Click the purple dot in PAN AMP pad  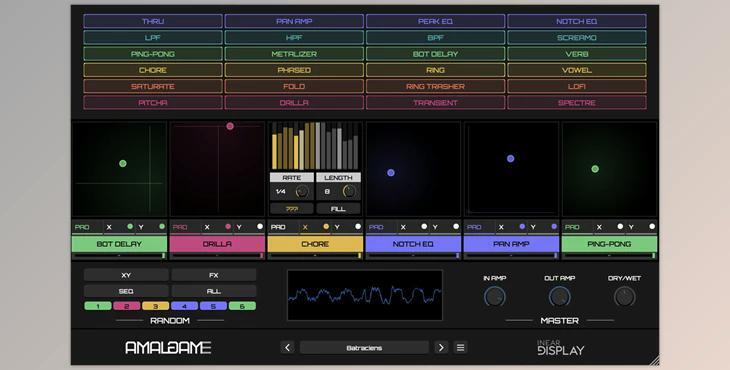tap(510, 159)
